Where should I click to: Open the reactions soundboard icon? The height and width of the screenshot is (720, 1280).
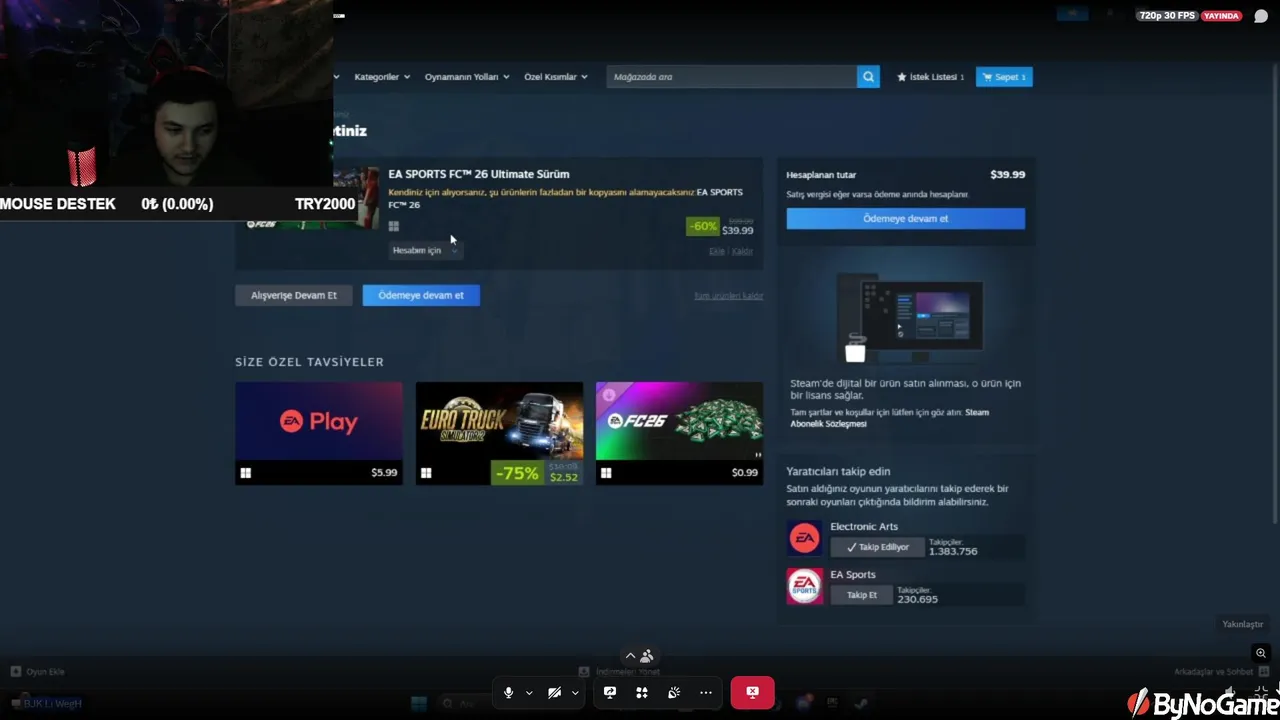coord(674,692)
